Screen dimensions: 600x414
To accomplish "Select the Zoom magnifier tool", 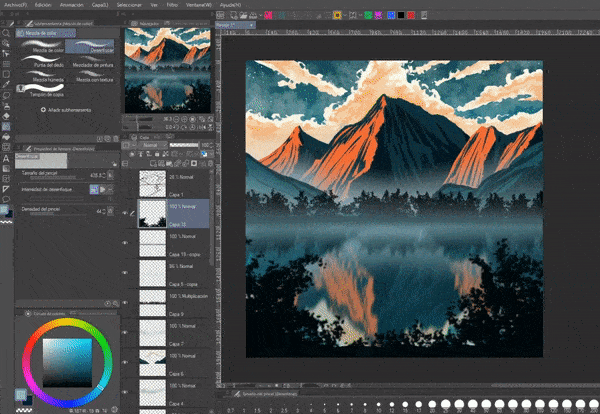I will (x=6, y=33).
